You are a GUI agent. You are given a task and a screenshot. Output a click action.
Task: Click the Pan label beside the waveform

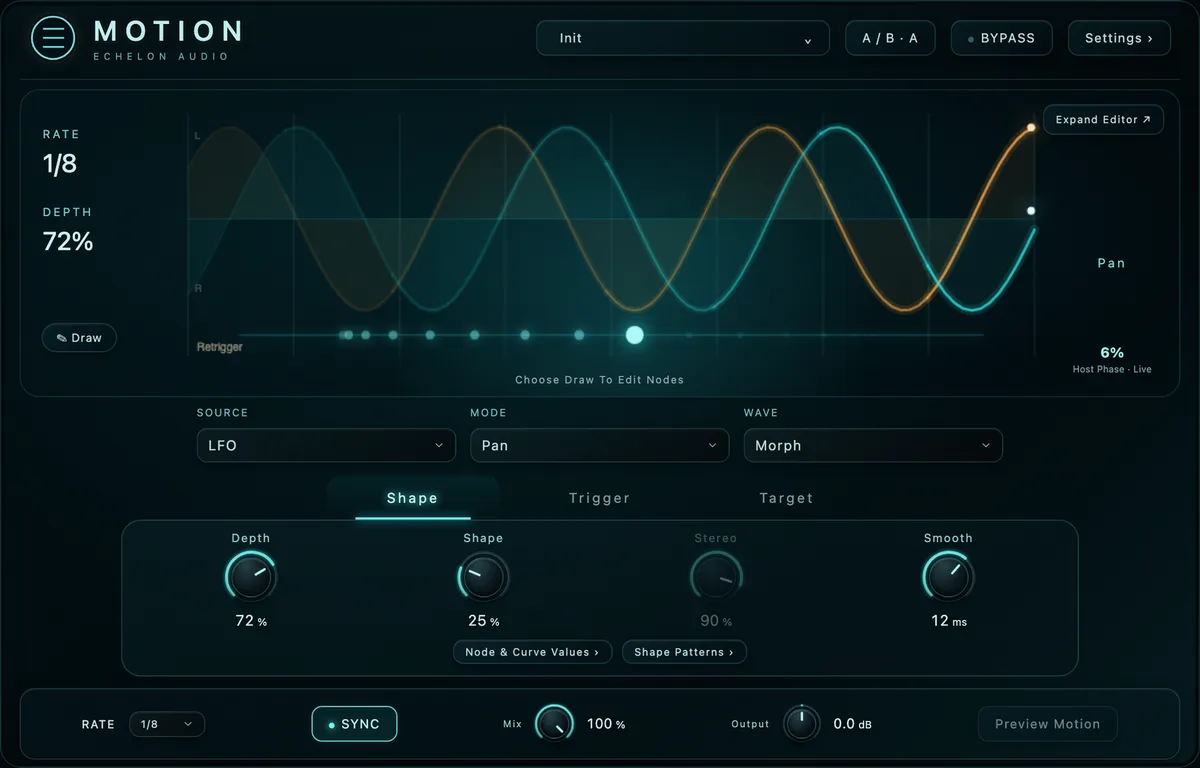tap(1111, 263)
